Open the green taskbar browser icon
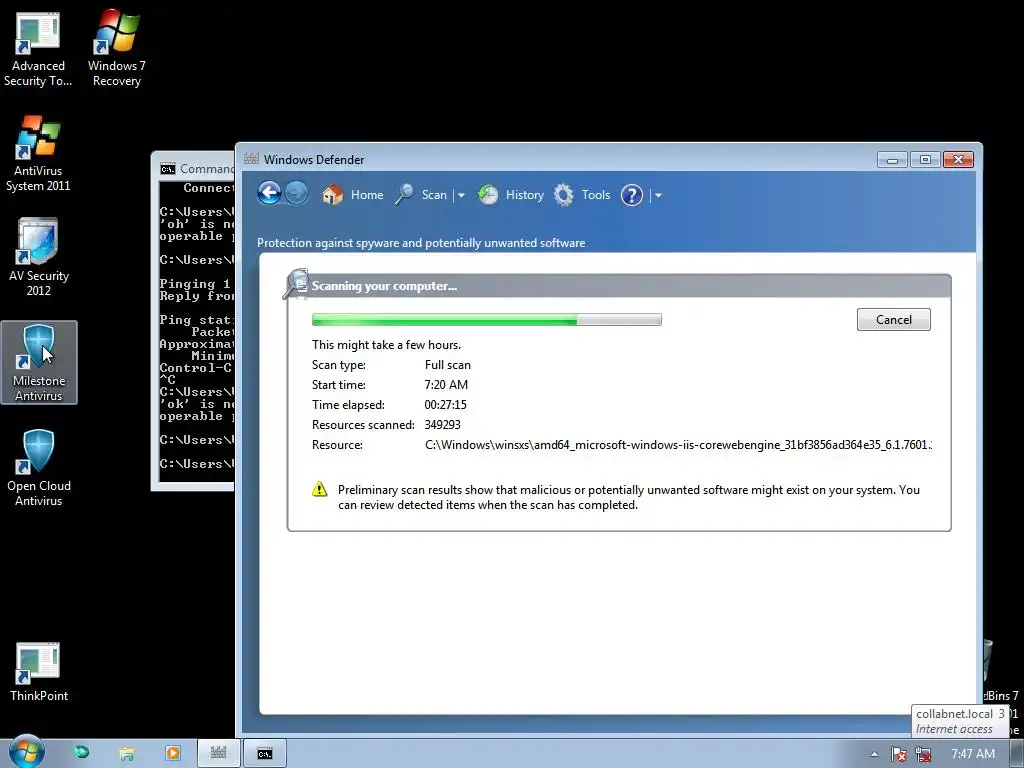Screen dimensions: 1024x768 pyautogui.click(x=81, y=752)
